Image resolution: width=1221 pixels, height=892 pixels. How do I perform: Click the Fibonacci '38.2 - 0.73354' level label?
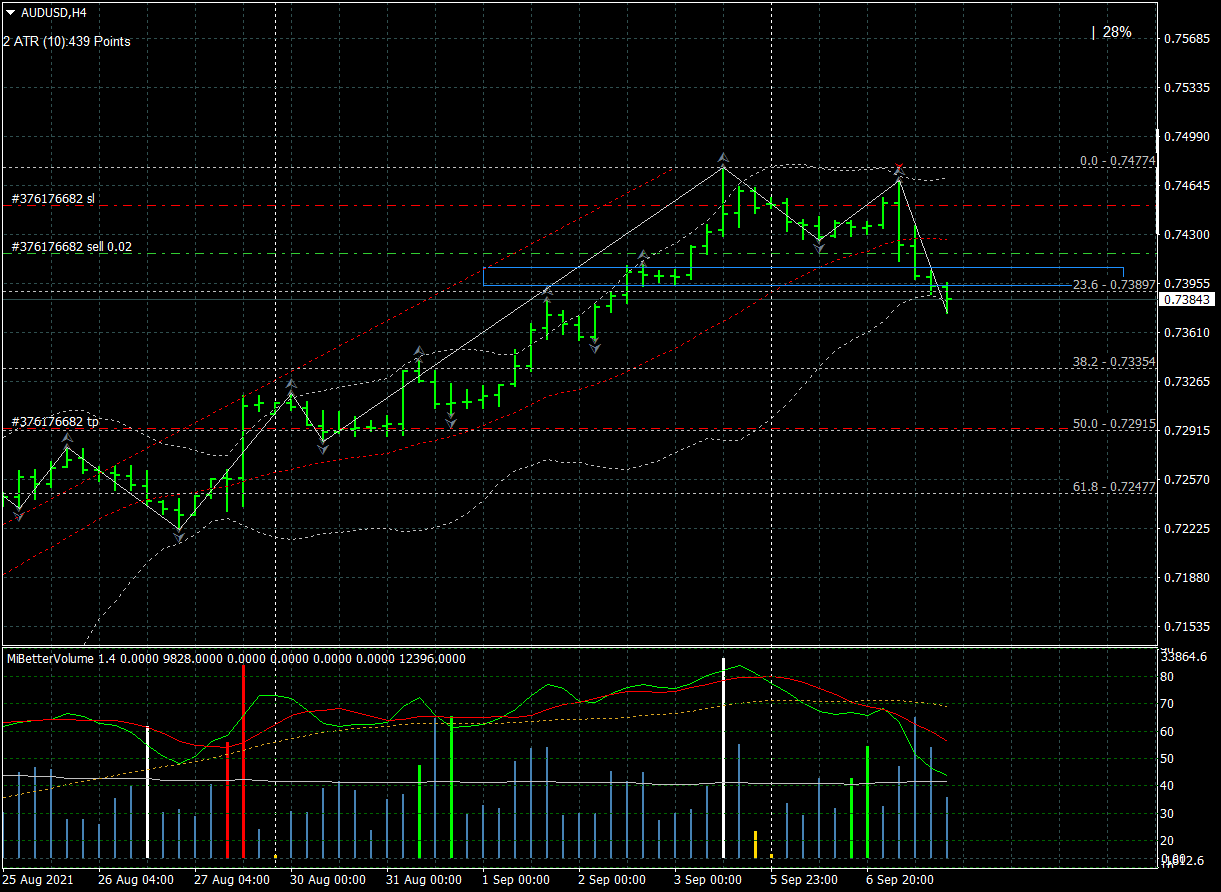click(x=1114, y=362)
